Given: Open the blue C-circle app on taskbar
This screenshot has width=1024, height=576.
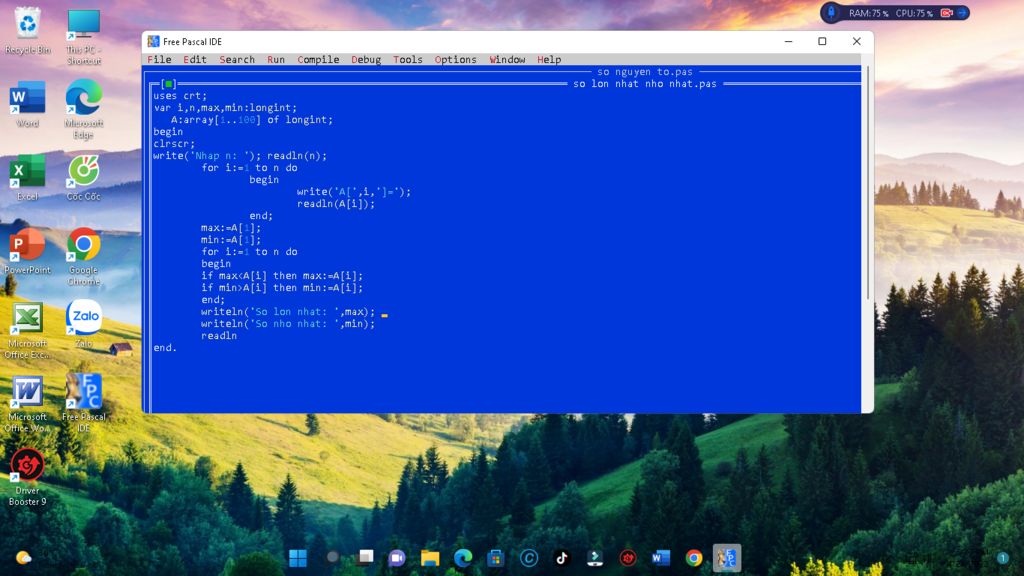Looking at the screenshot, I should point(529,558).
